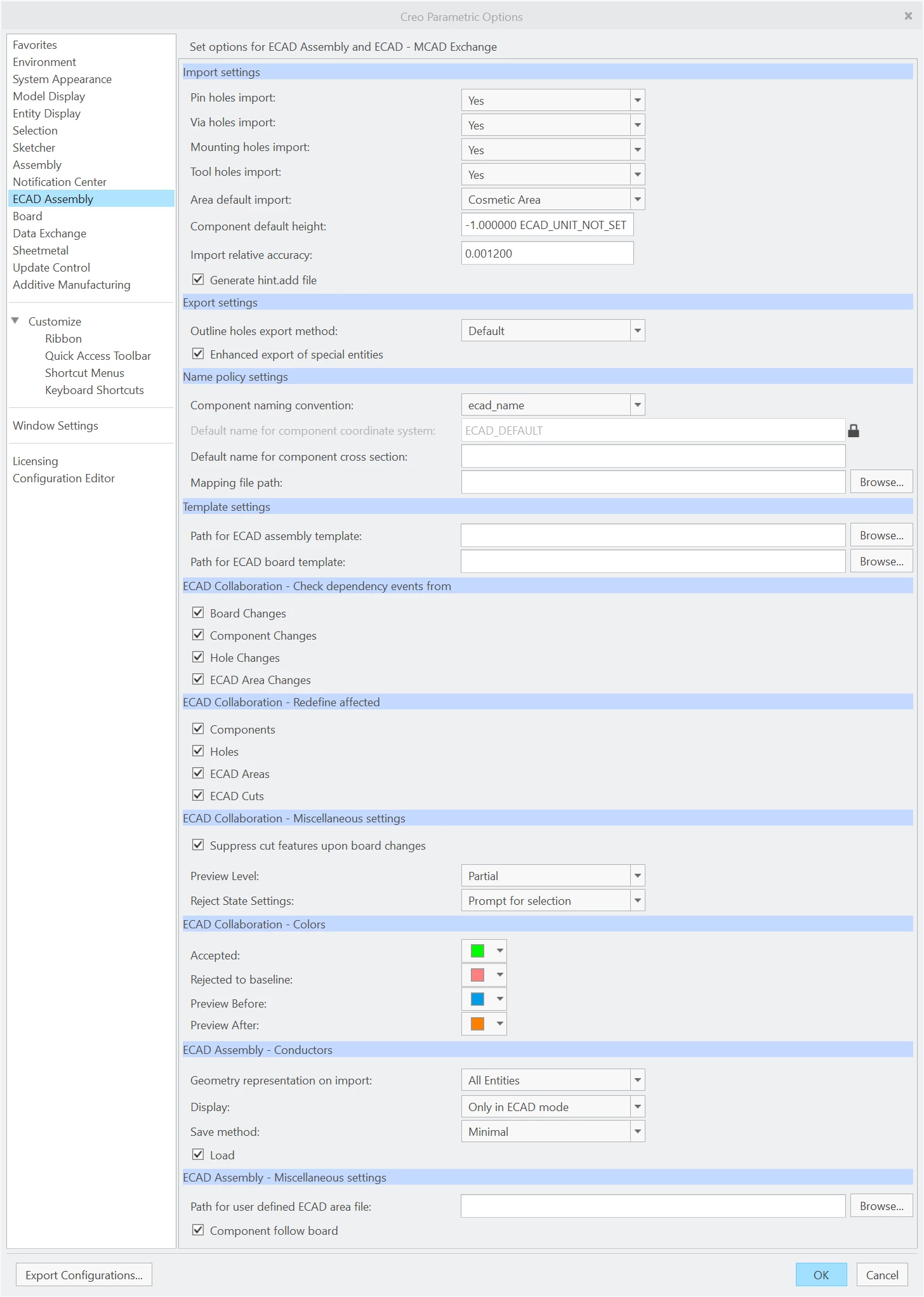Toggle Generate hint.add file checkbox

point(198,280)
